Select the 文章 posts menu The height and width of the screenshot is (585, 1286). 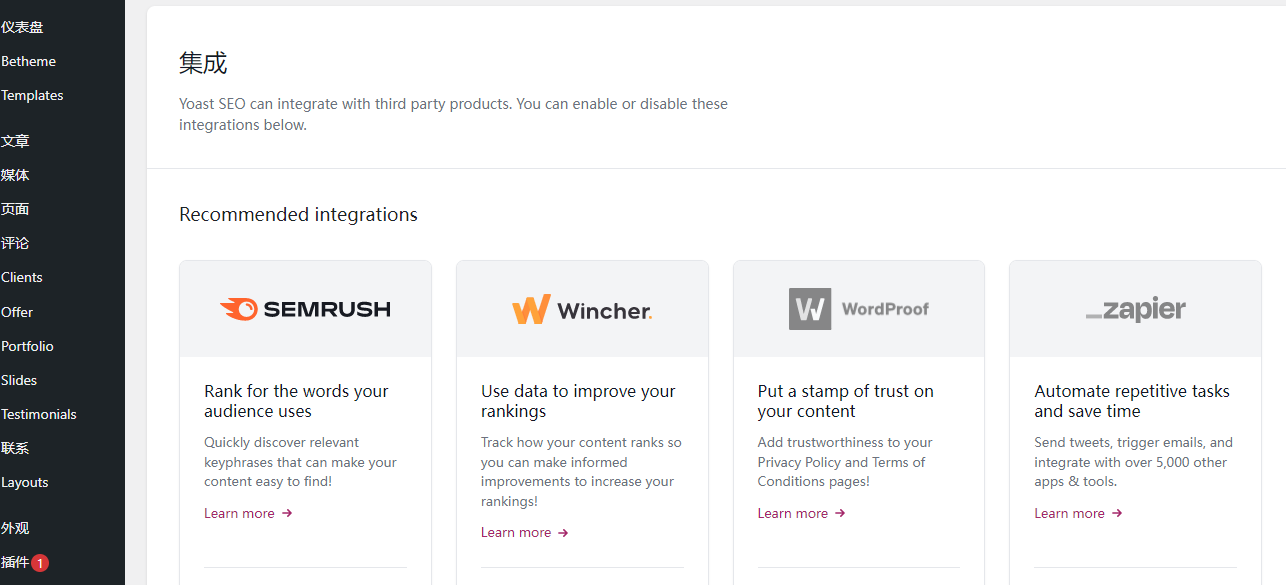pos(15,141)
